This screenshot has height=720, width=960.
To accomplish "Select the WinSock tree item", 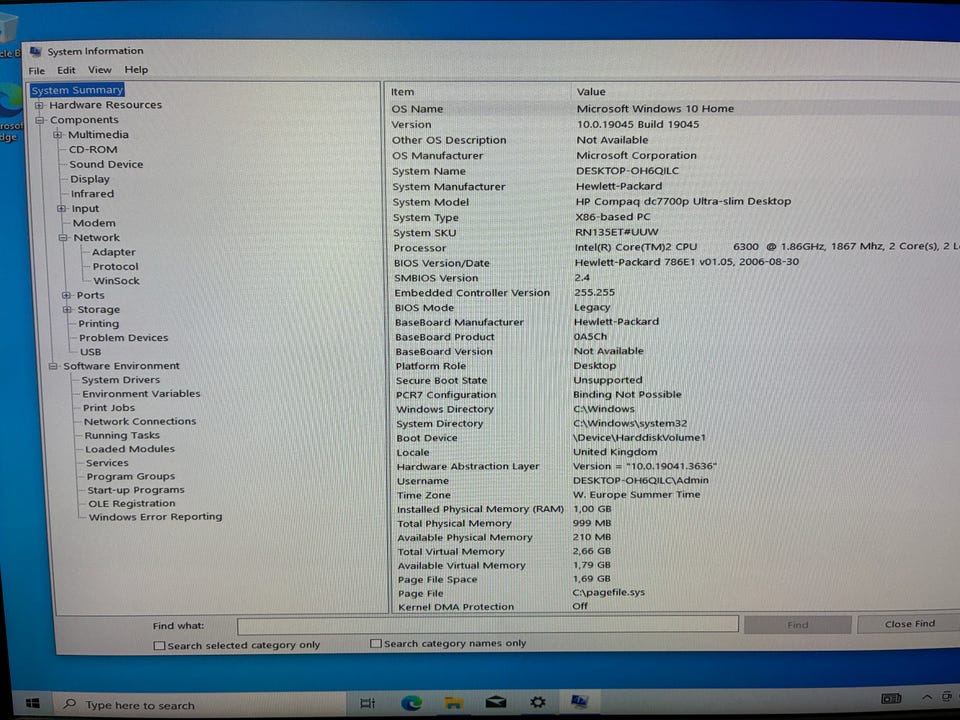I will point(116,280).
